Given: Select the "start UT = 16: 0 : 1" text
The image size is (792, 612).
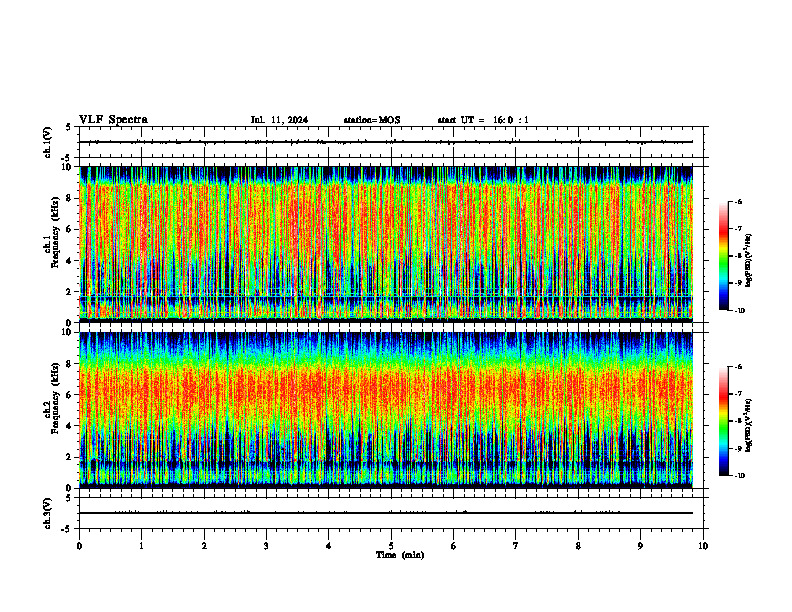Looking at the screenshot, I should click(483, 120).
